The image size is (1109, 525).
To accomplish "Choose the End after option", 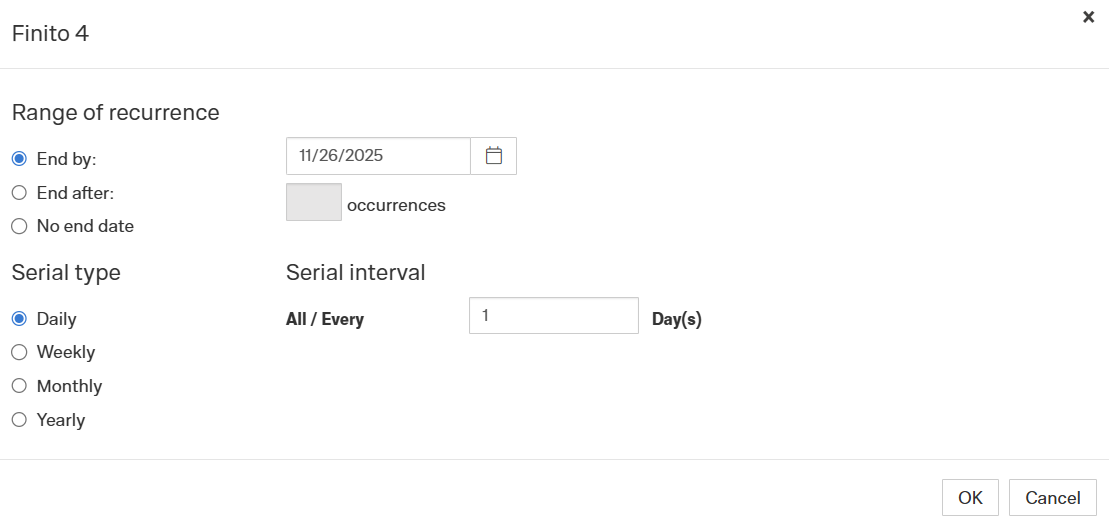I will pos(19,193).
